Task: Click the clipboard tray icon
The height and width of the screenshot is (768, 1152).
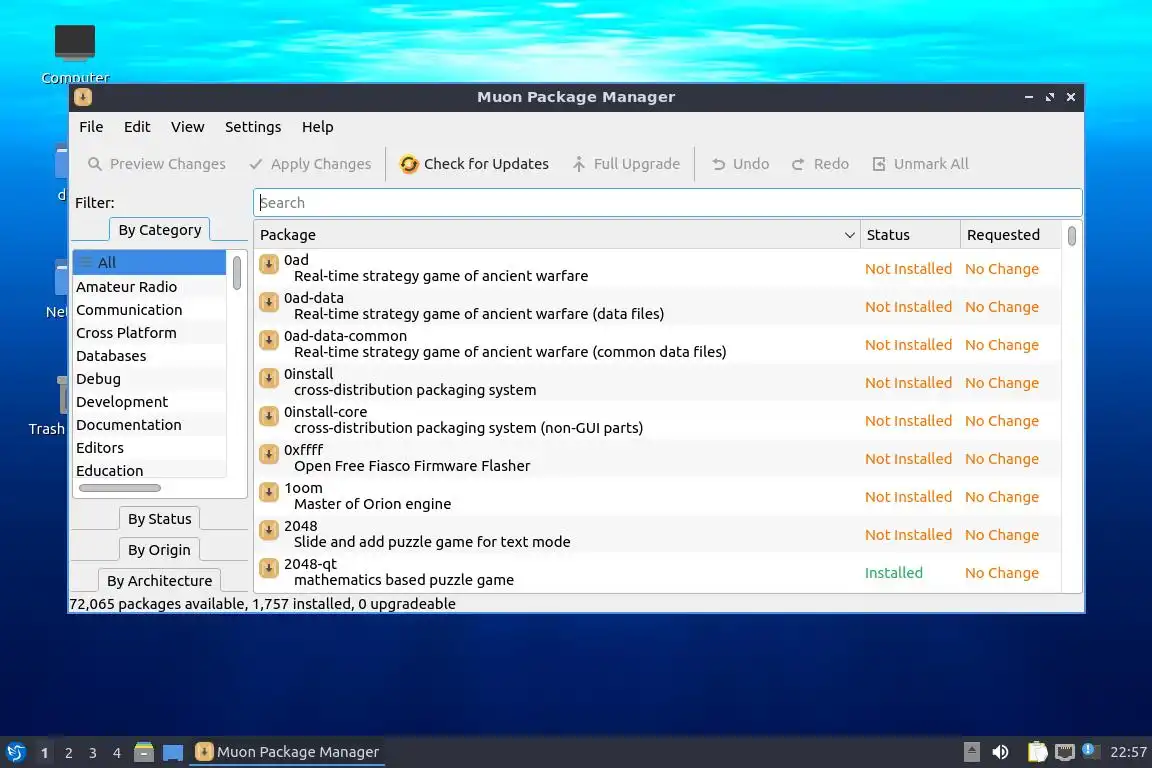Action: (x=1037, y=752)
